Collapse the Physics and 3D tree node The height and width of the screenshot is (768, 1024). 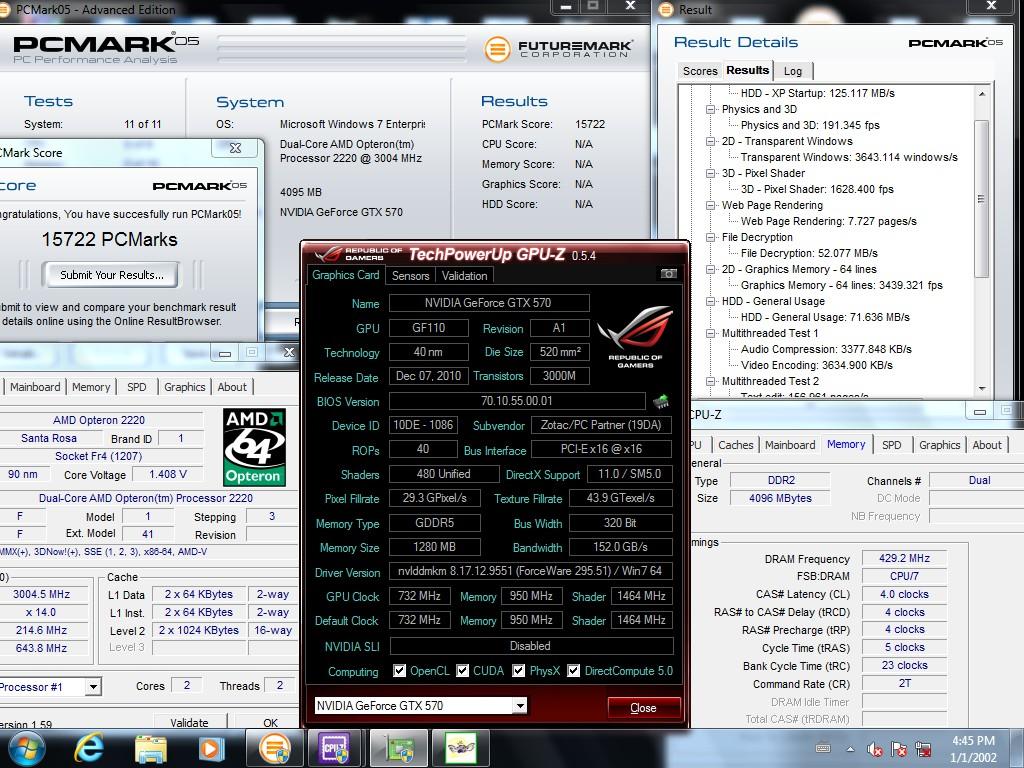pyautogui.click(x=711, y=109)
